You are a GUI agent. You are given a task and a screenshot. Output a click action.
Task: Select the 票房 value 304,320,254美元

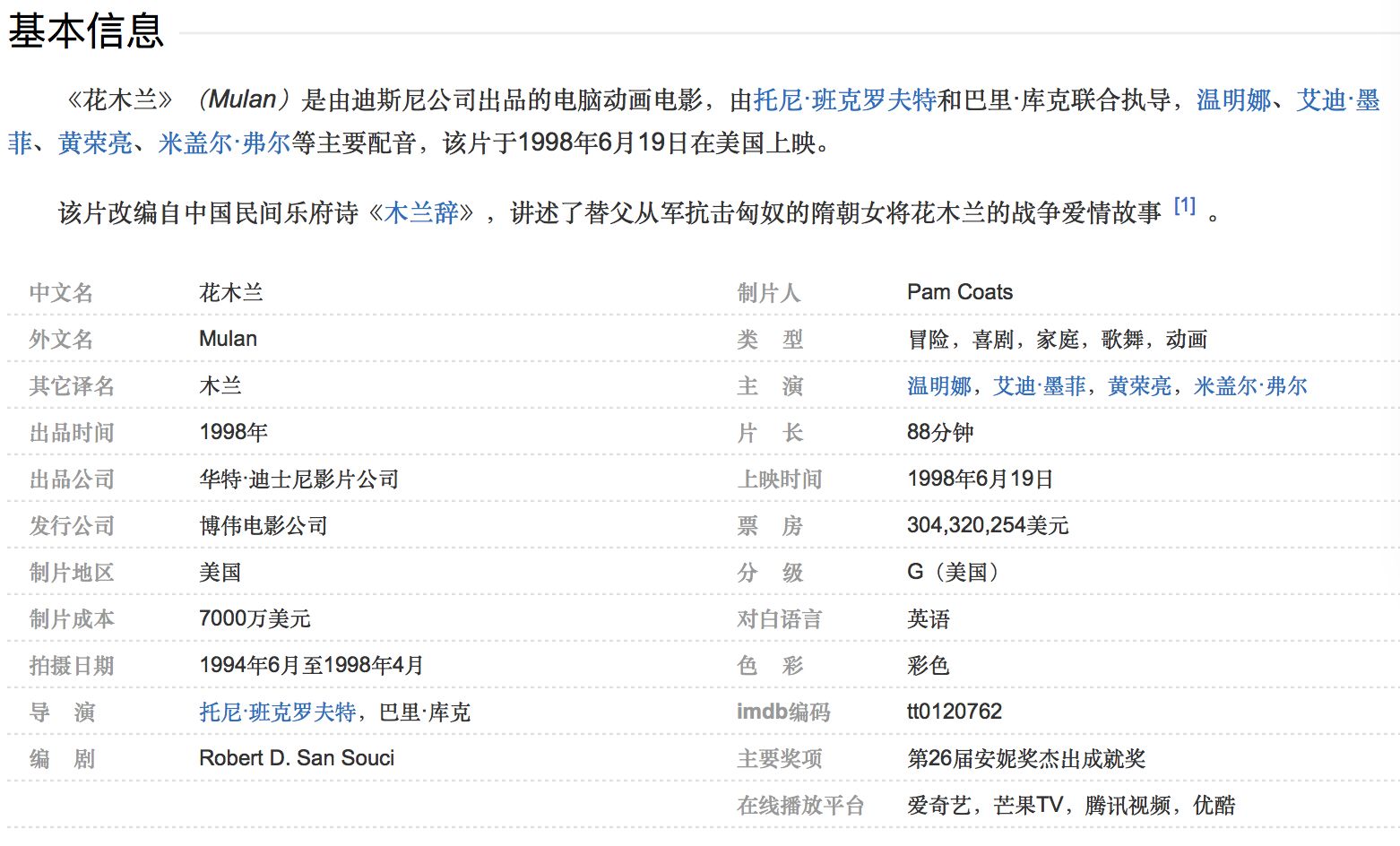tap(988, 526)
